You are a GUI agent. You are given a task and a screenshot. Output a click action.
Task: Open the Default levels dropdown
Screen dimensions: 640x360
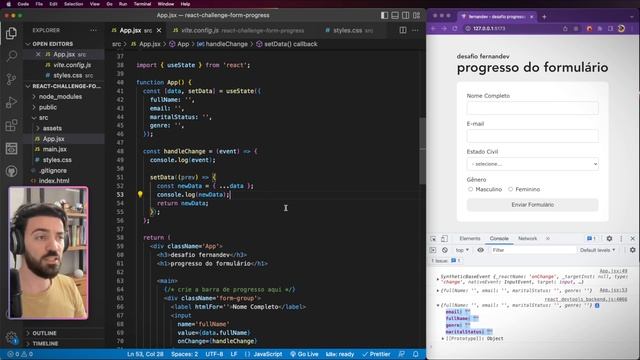(x=597, y=250)
